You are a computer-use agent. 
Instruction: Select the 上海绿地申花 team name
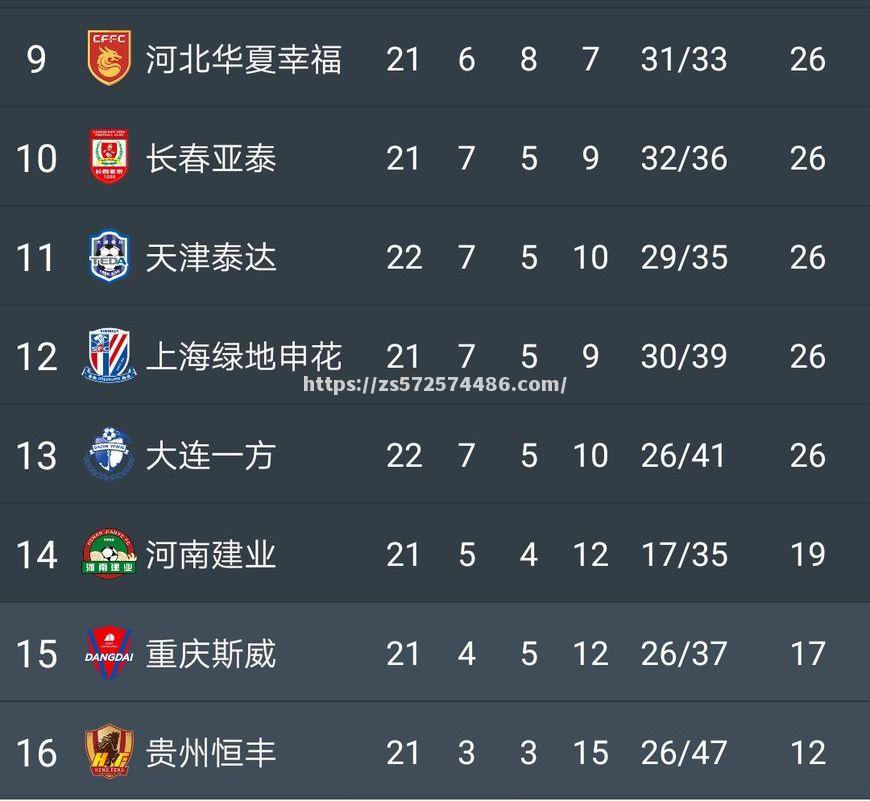pos(243,356)
